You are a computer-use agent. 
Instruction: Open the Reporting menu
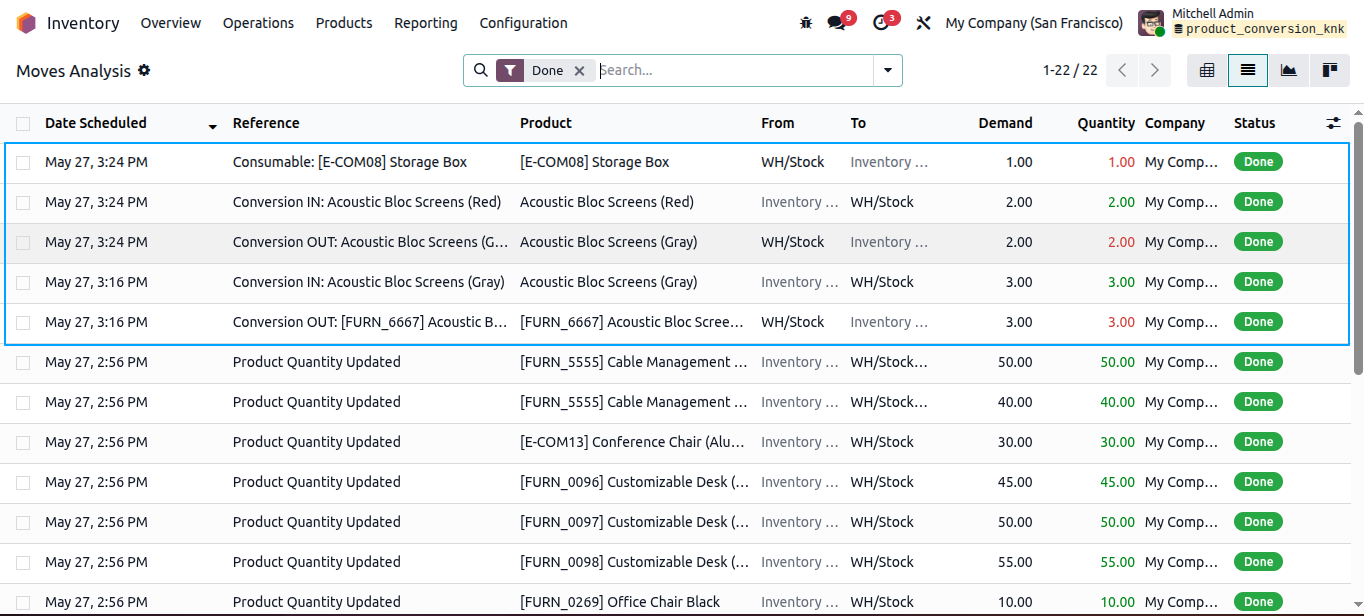(x=426, y=23)
